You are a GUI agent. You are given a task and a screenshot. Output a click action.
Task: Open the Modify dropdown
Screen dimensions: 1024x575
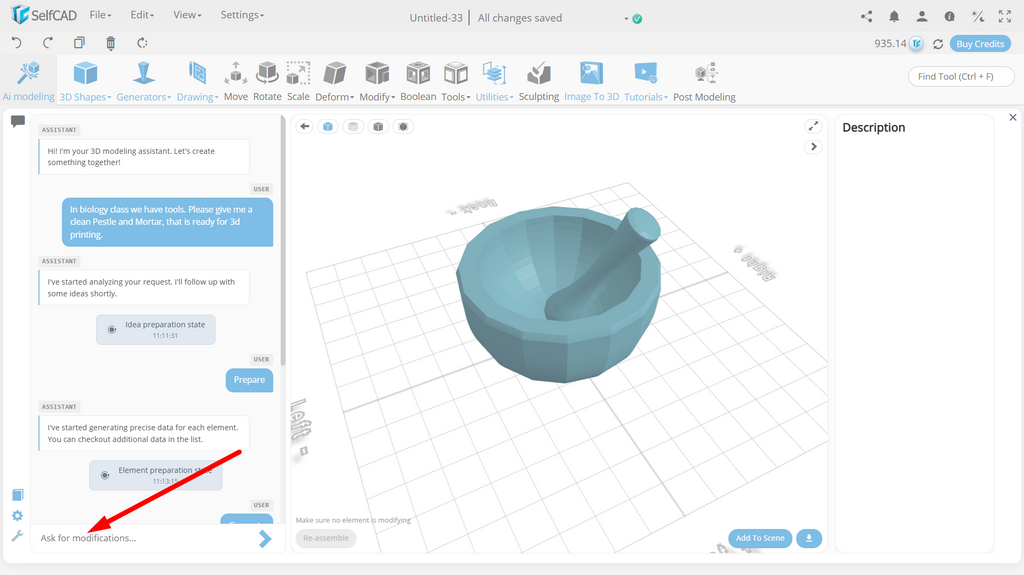(377, 81)
